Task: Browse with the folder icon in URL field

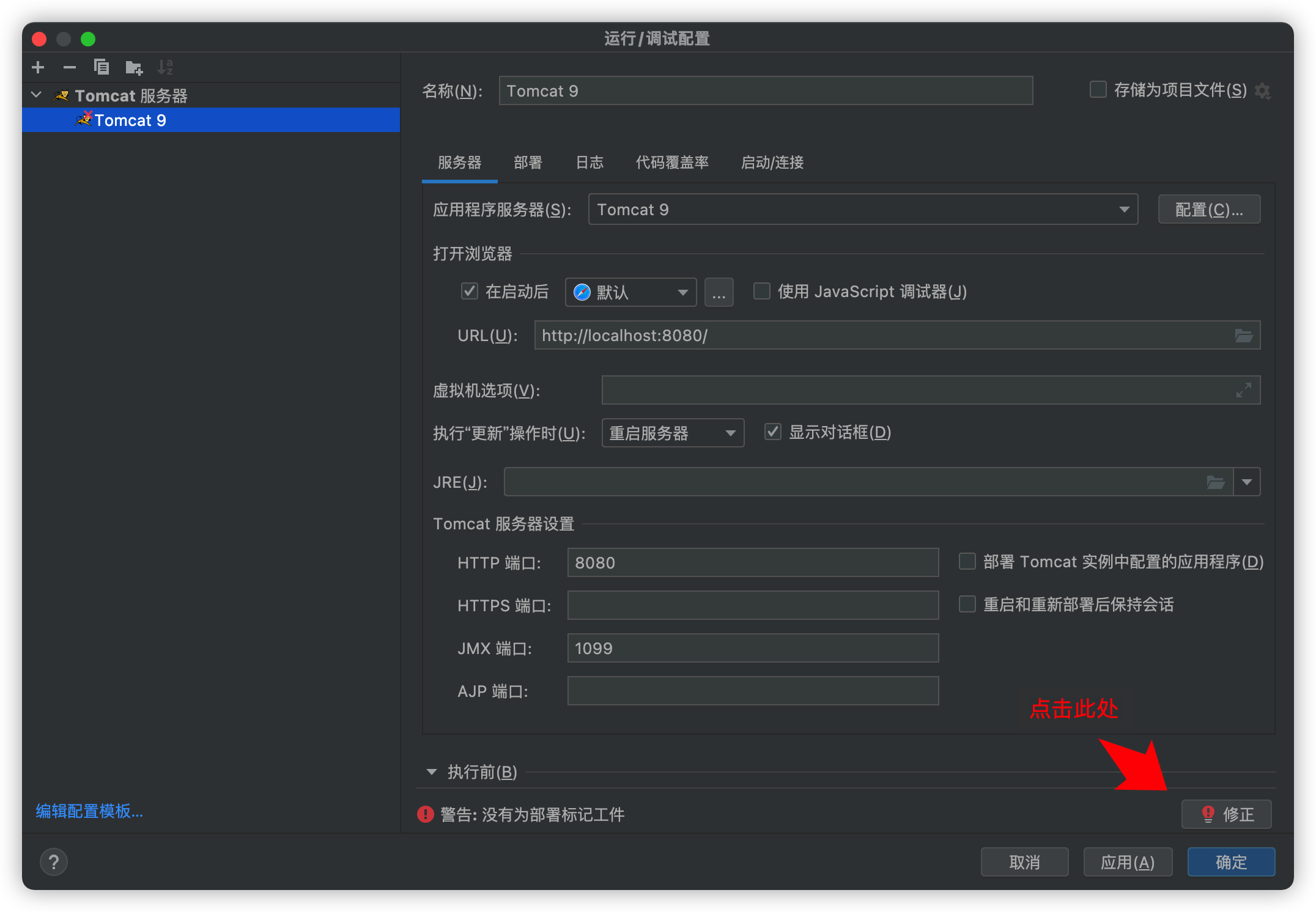Action: tap(1244, 336)
